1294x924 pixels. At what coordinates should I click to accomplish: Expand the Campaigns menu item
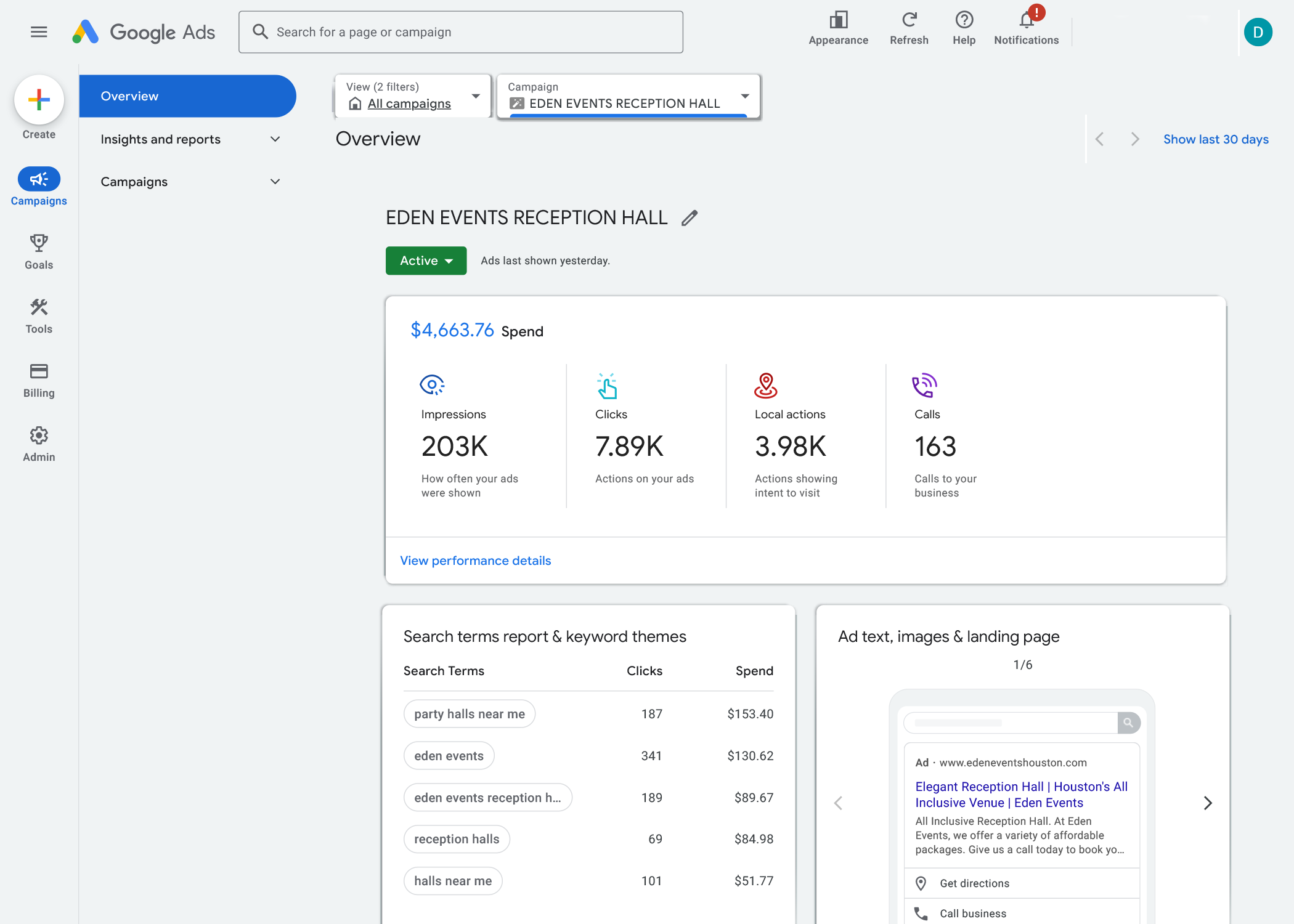click(x=190, y=182)
